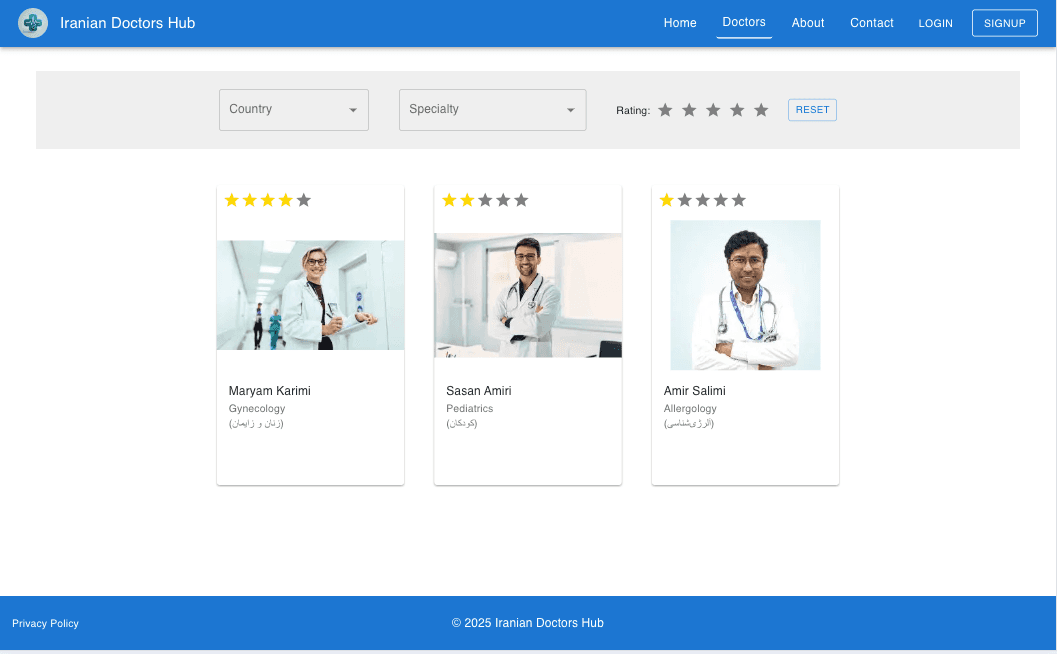Viewport: 1057px width, 654px height.
Task: Click the third star in the rating filter
Action: 713,110
